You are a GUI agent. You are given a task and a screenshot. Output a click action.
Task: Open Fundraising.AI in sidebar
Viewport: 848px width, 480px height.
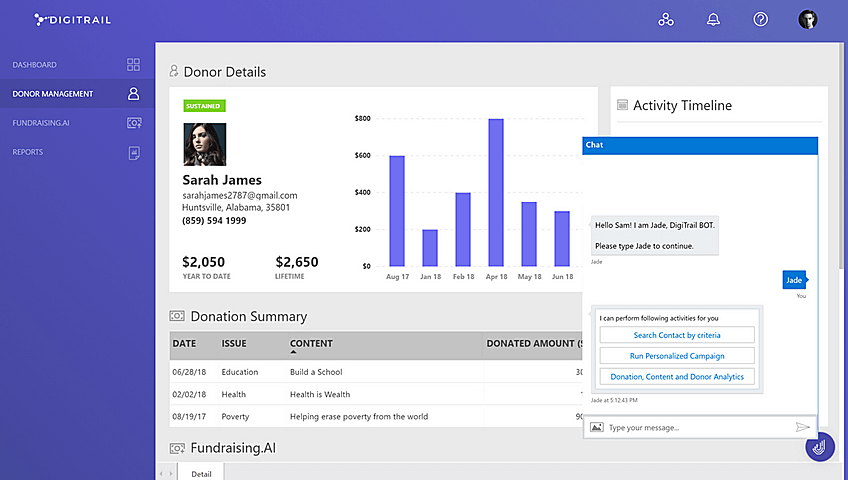41,123
